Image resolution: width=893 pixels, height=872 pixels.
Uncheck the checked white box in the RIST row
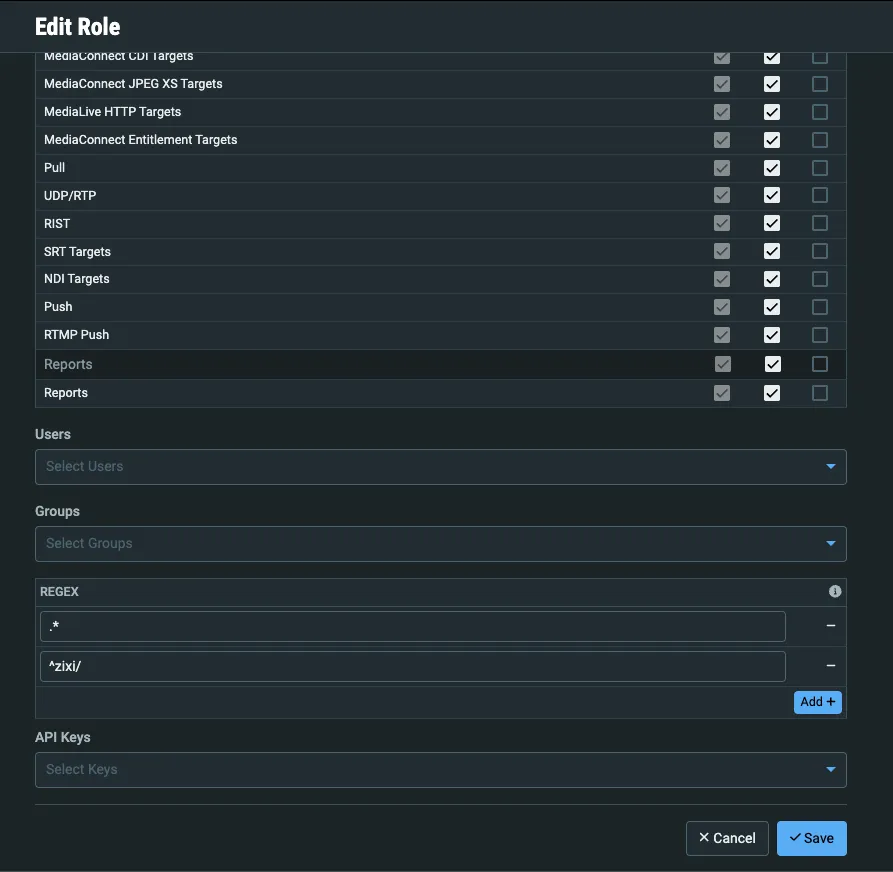[x=772, y=223]
